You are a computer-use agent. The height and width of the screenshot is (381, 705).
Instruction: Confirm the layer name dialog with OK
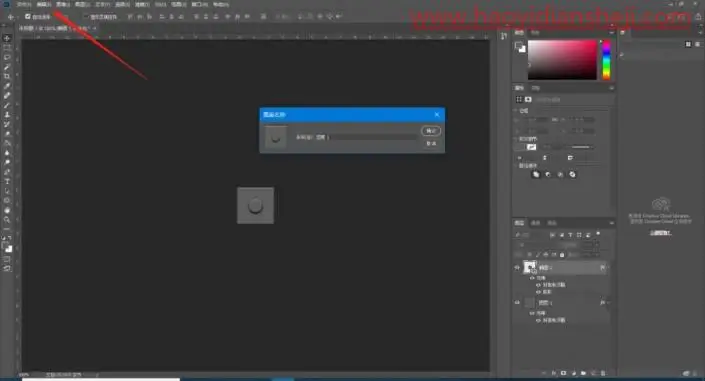[x=431, y=131]
